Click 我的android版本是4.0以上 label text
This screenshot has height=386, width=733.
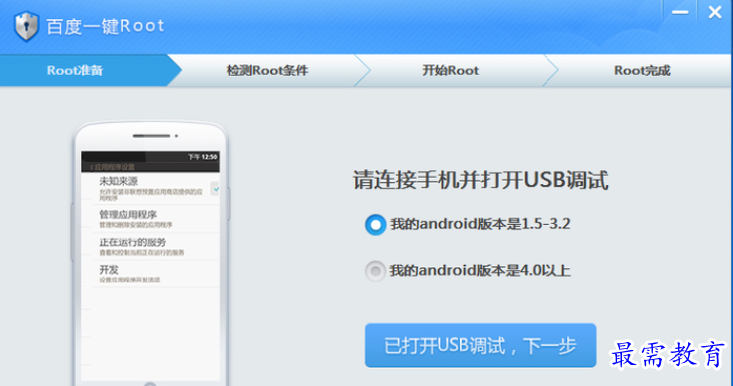[x=480, y=271]
